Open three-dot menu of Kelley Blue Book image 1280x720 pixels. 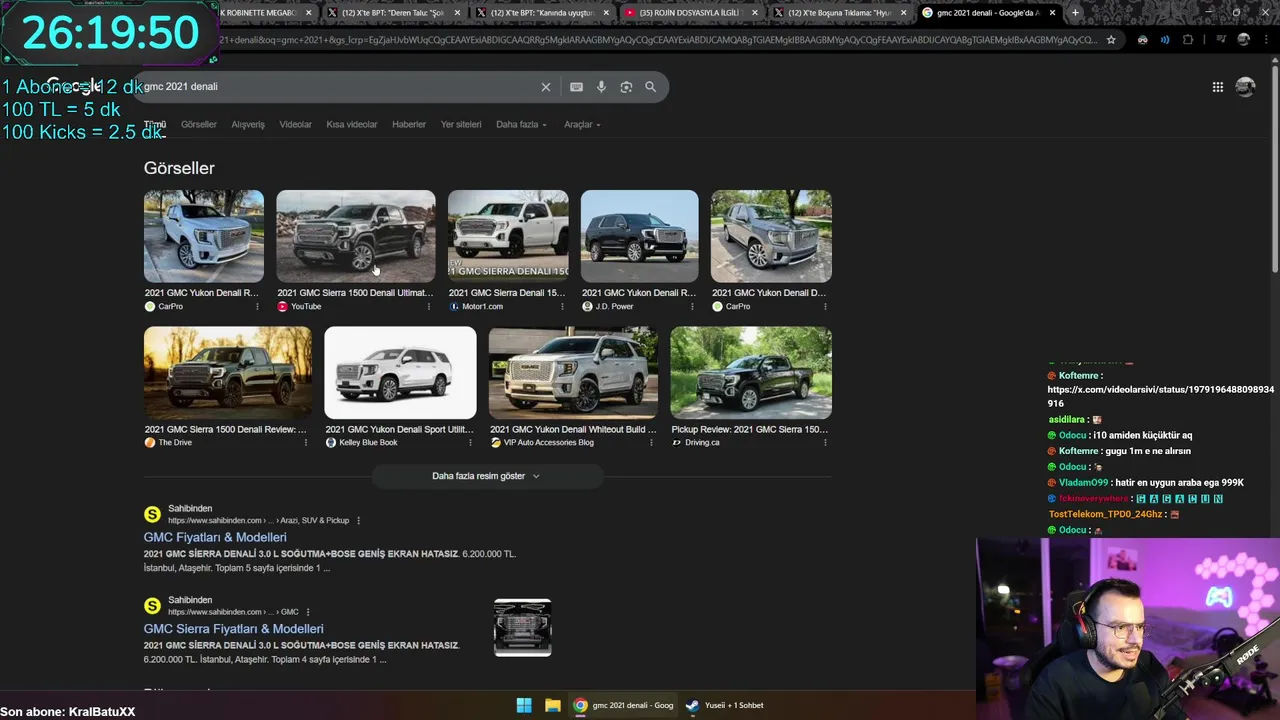tap(470, 443)
